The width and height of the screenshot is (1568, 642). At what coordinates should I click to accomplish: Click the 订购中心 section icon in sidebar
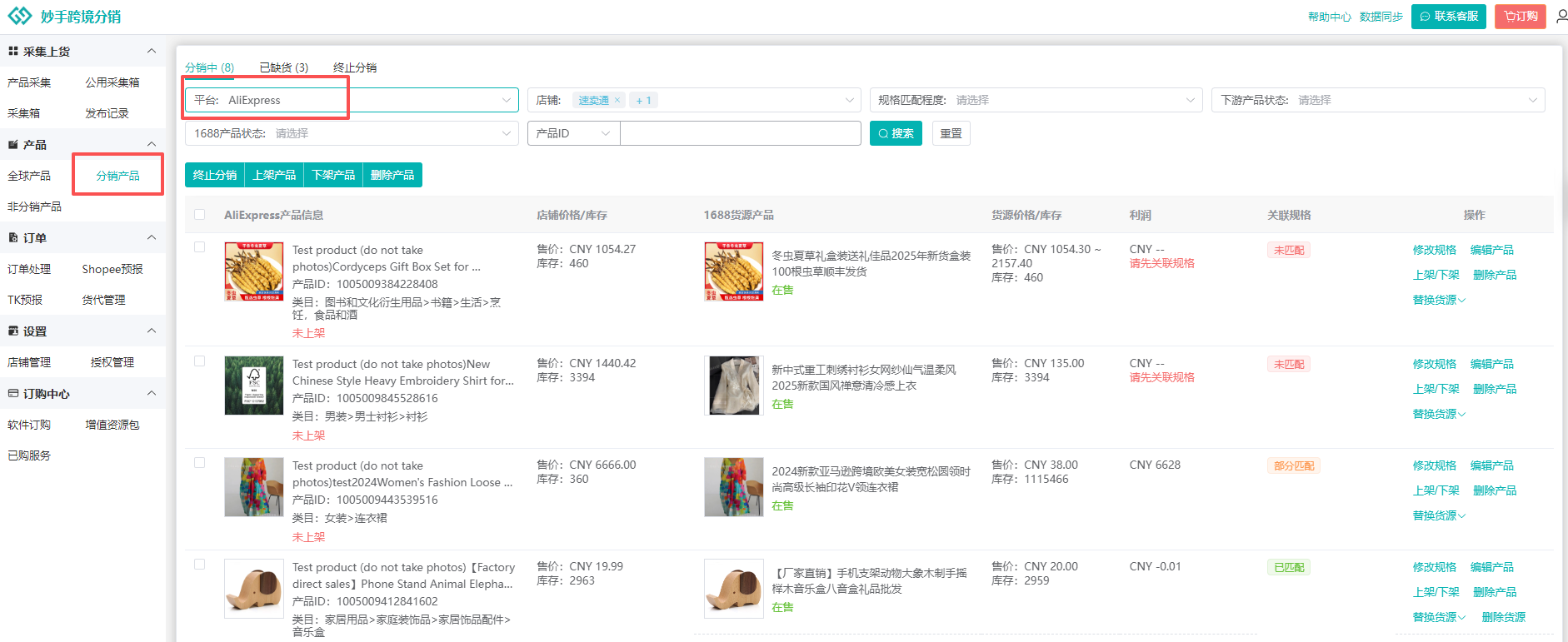(x=12, y=394)
